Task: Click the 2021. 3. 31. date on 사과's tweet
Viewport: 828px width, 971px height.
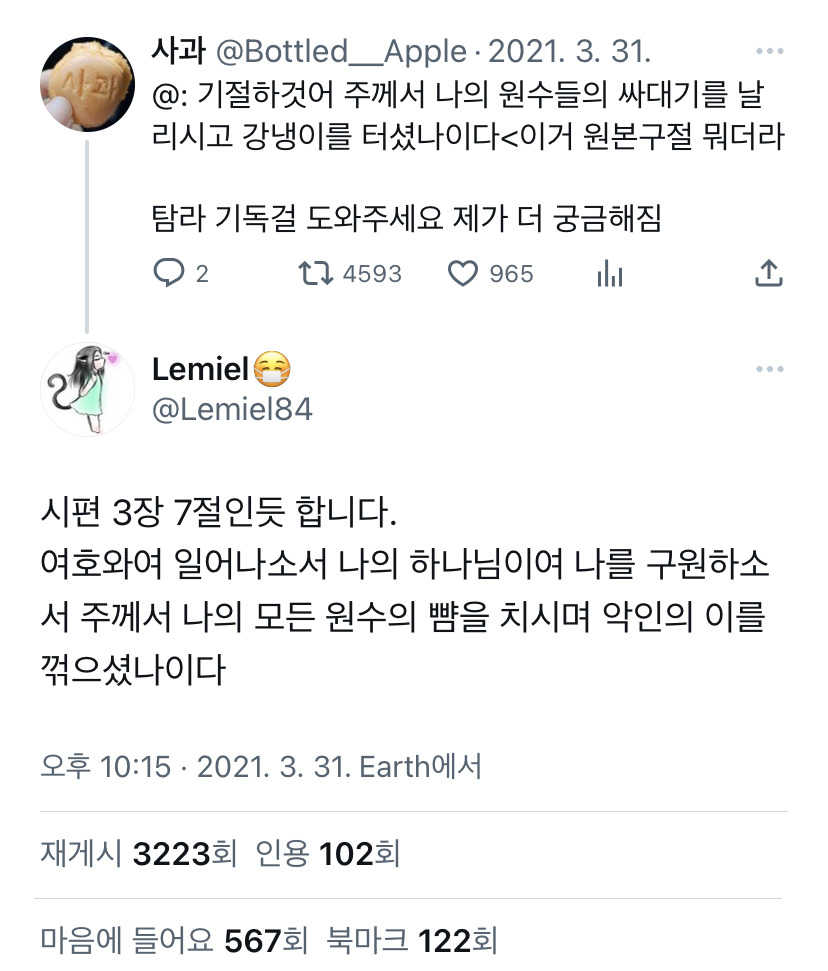Action: pos(570,51)
